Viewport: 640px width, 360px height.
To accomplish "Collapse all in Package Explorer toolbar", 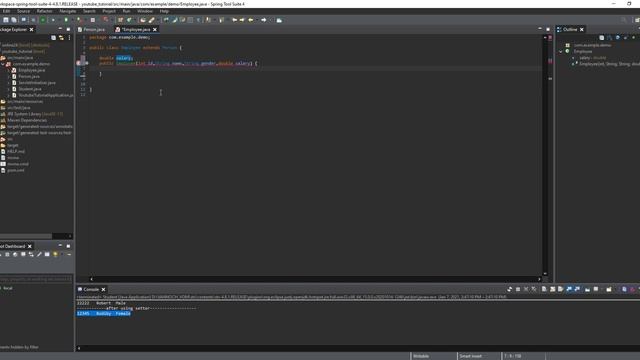I will [53, 38].
